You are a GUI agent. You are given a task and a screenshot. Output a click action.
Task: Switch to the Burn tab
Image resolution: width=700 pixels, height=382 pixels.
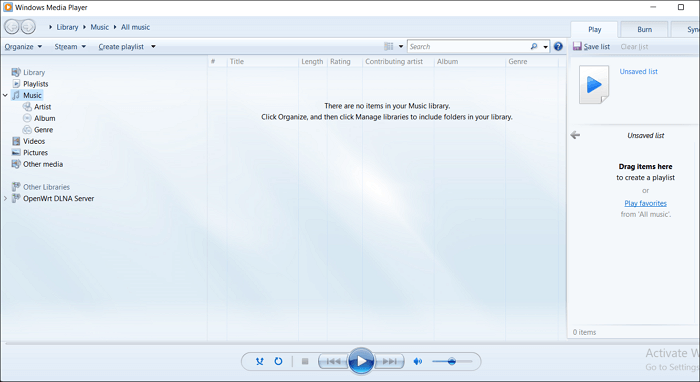[x=644, y=29]
